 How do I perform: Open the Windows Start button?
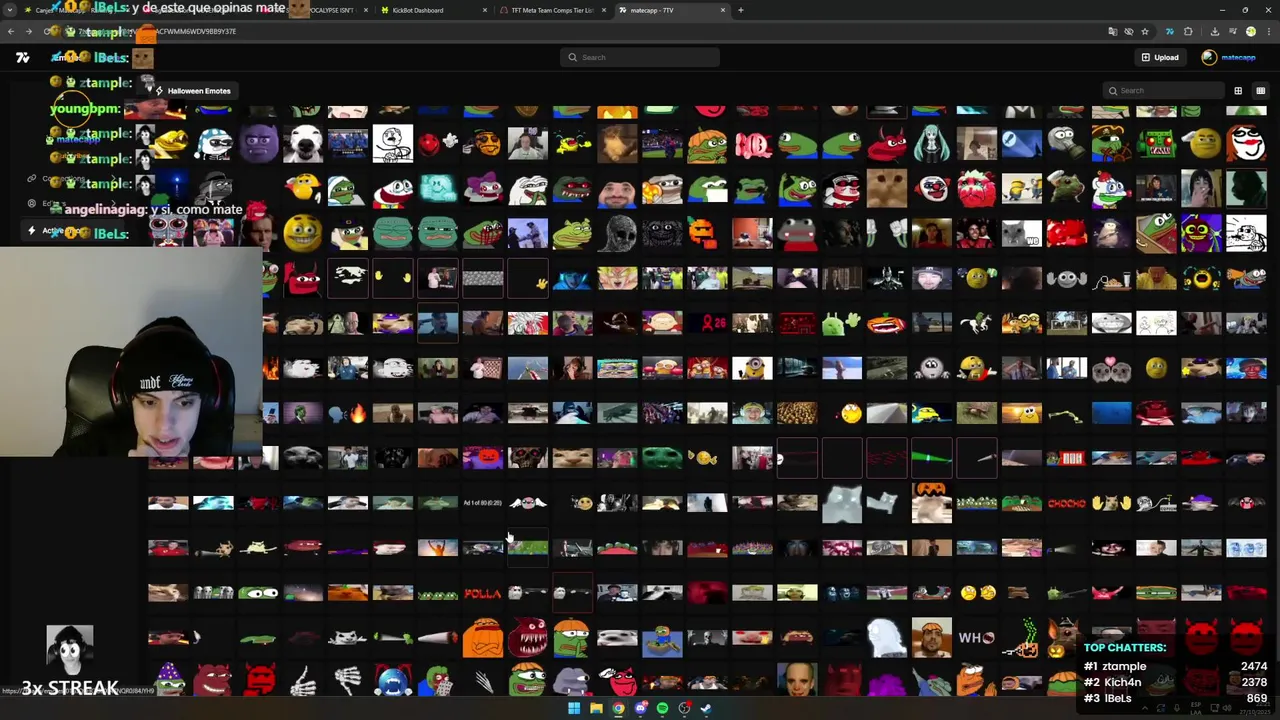574,708
